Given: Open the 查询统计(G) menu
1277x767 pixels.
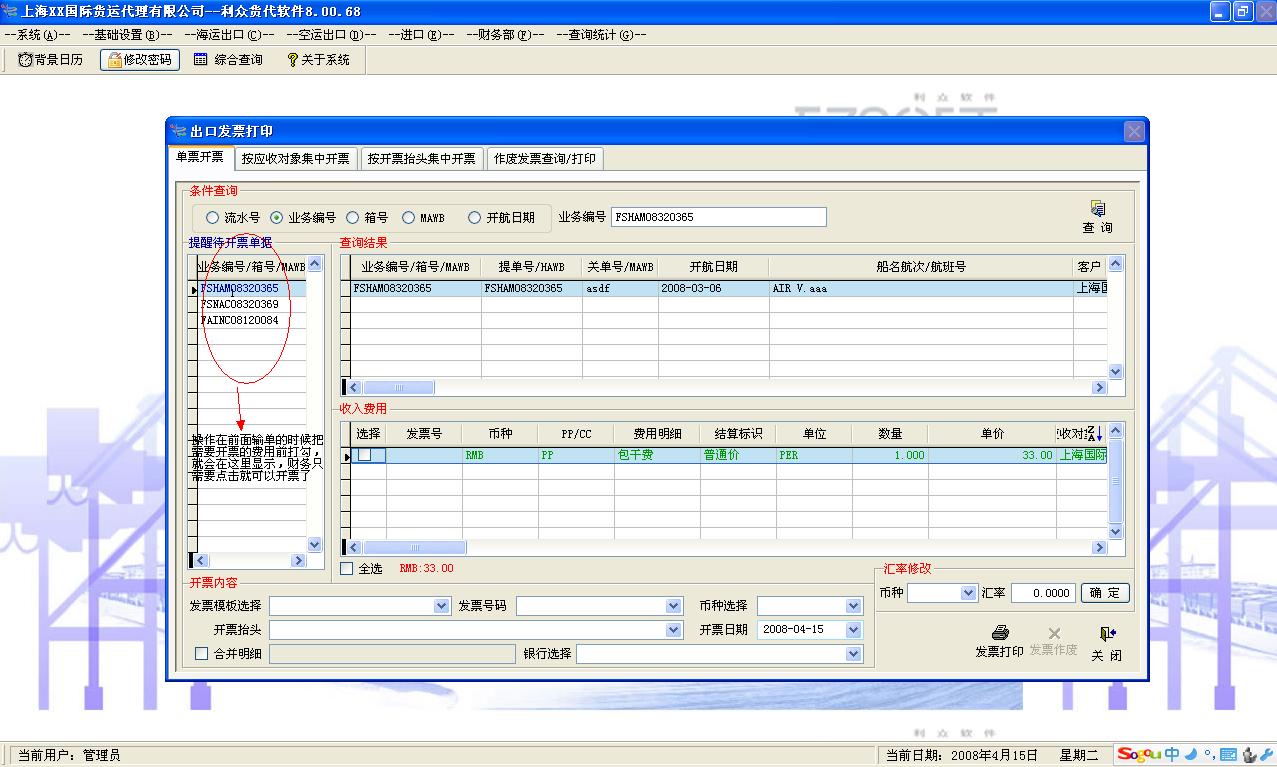Looking at the screenshot, I should 601,35.
